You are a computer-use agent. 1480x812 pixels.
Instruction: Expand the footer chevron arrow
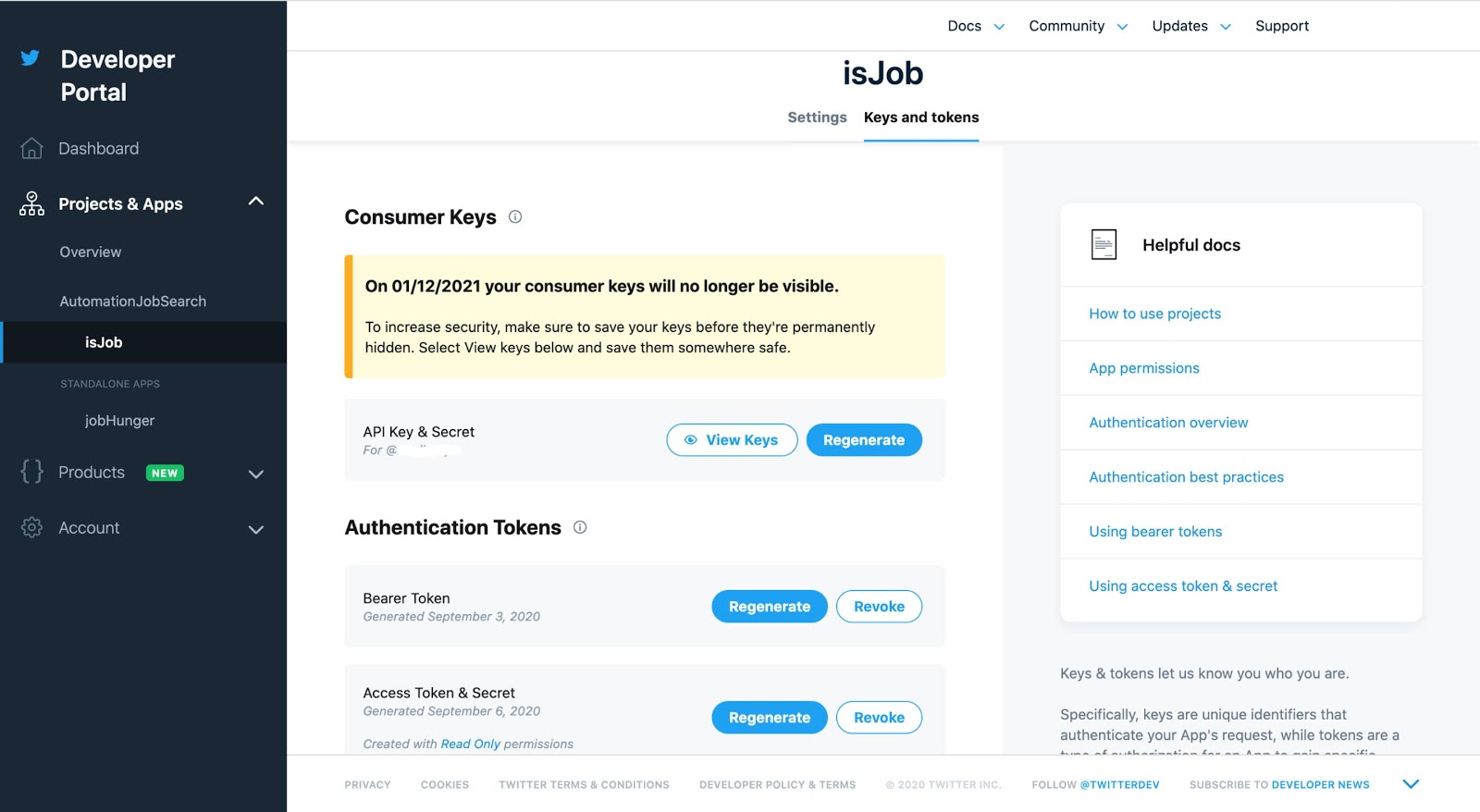pyautogui.click(x=1411, y=783)
